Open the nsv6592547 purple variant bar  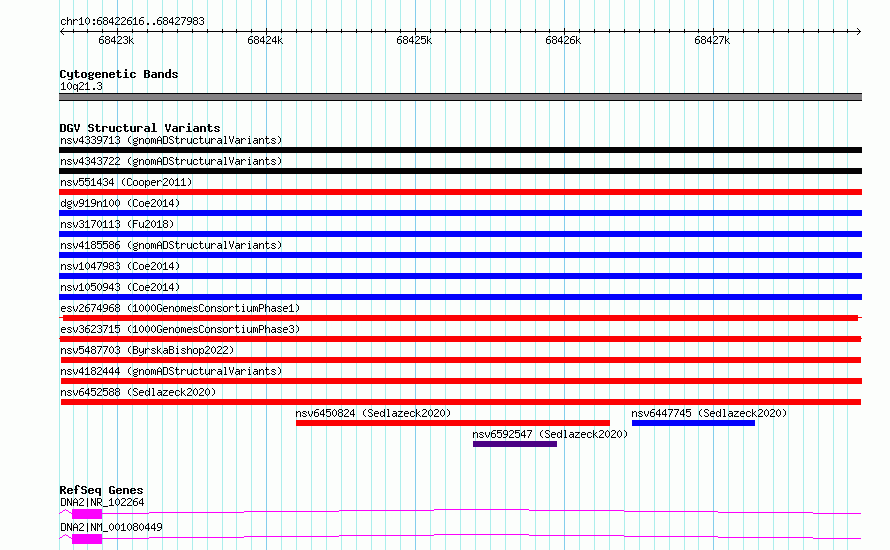coord(515,444)
